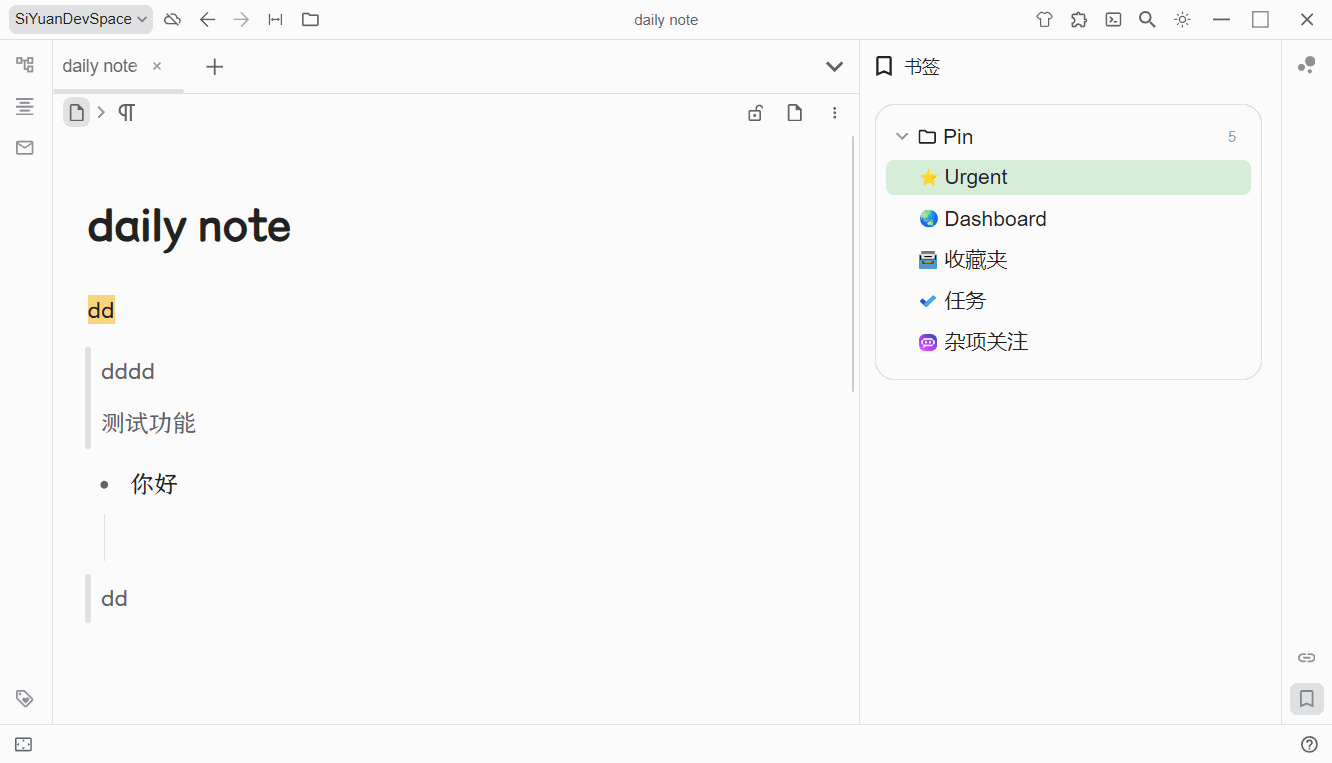Image resolution: width=1332 pixels, height=763 pixels.
Task: Add a new tab with the plus
Action: pyautogui.click(x=214, y=67)
